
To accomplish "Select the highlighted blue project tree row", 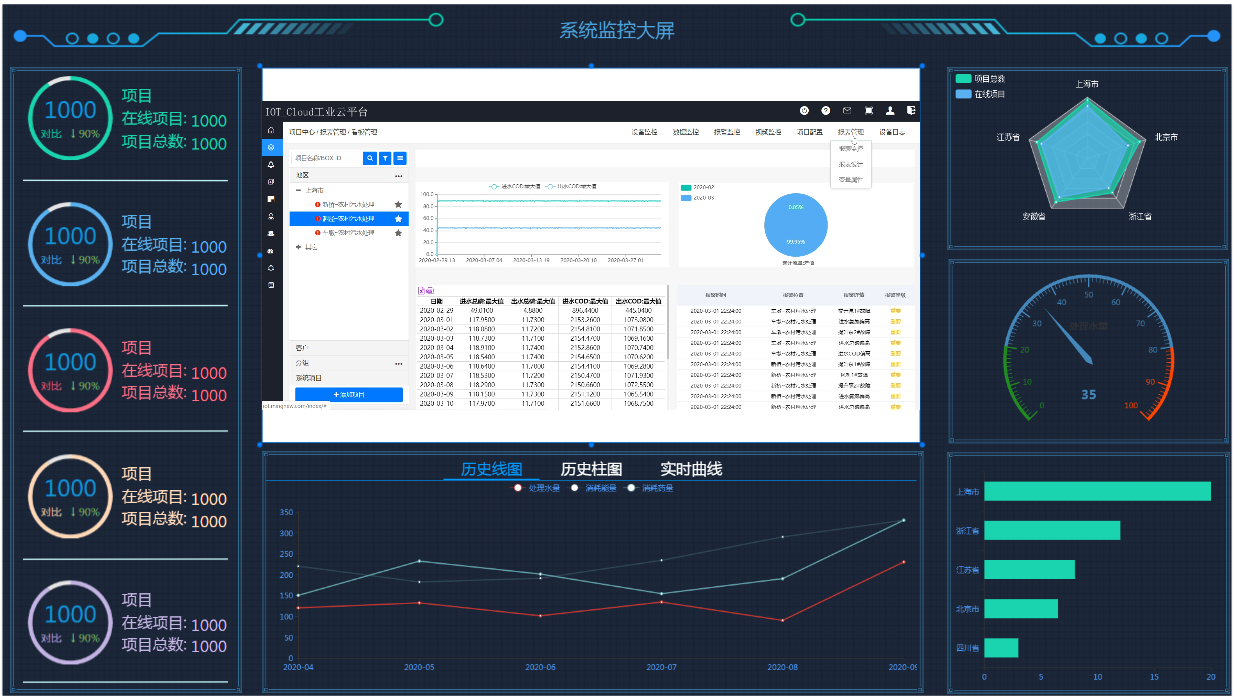I will (348, 218).
